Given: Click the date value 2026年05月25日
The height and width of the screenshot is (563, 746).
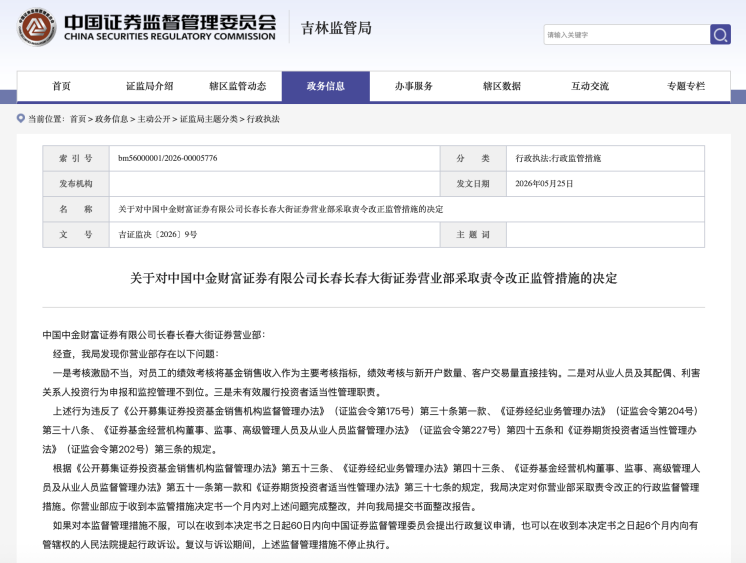Looking at the screenshot, I should [x=544, y=184].
